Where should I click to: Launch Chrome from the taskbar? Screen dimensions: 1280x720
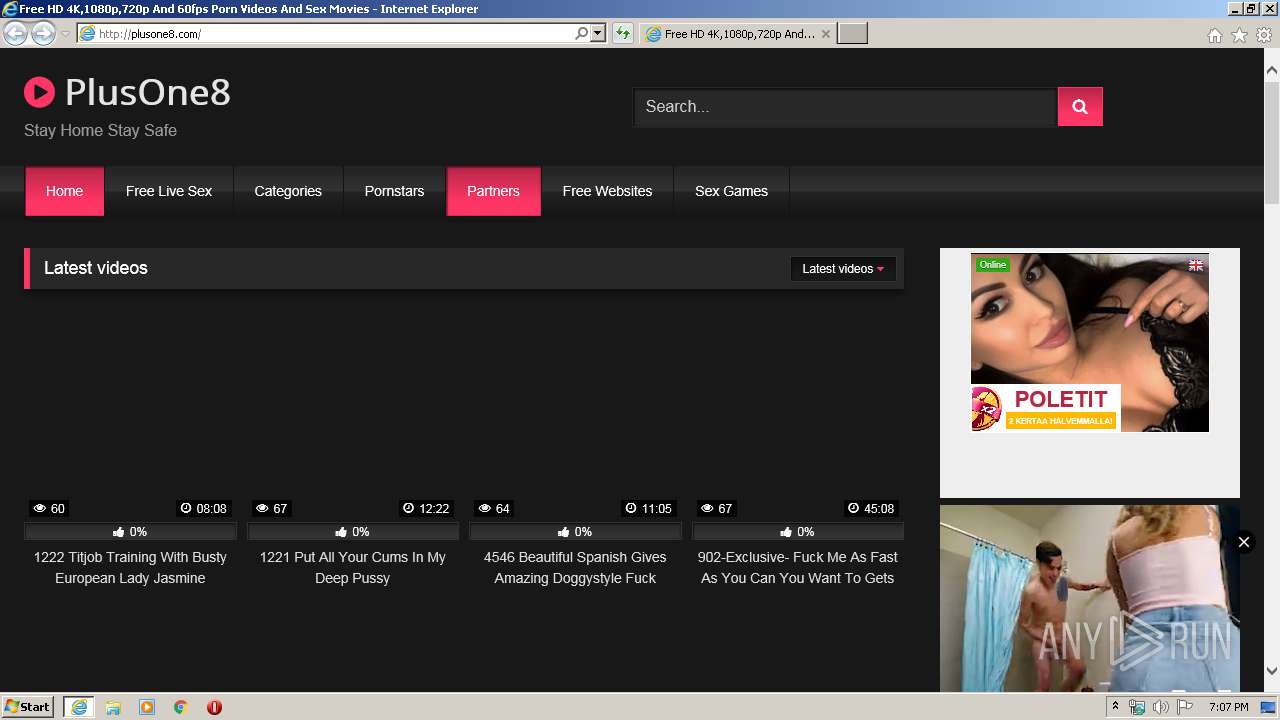(181, 707)
